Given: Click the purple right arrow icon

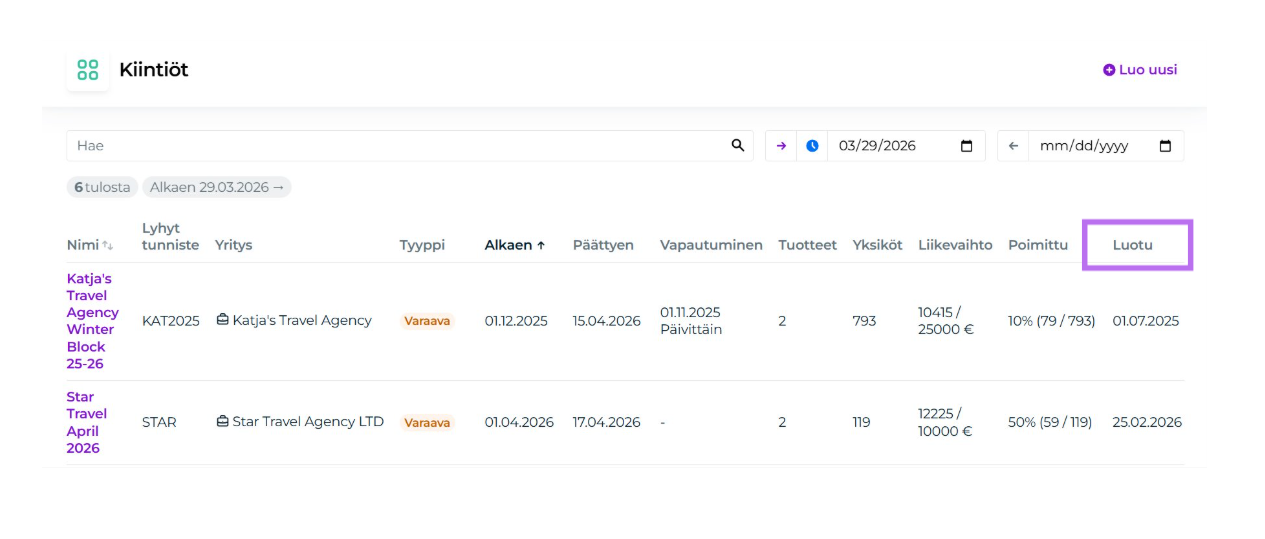Looking at the screenshot, I should click(x=782, y=146).
